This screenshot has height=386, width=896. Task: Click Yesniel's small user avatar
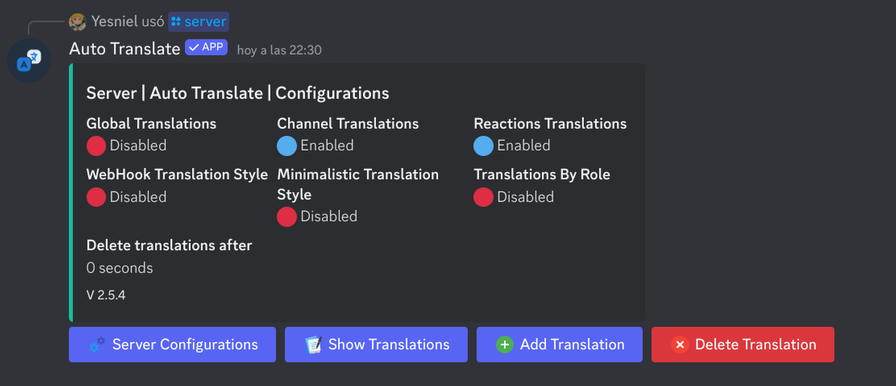pos(77,22)
